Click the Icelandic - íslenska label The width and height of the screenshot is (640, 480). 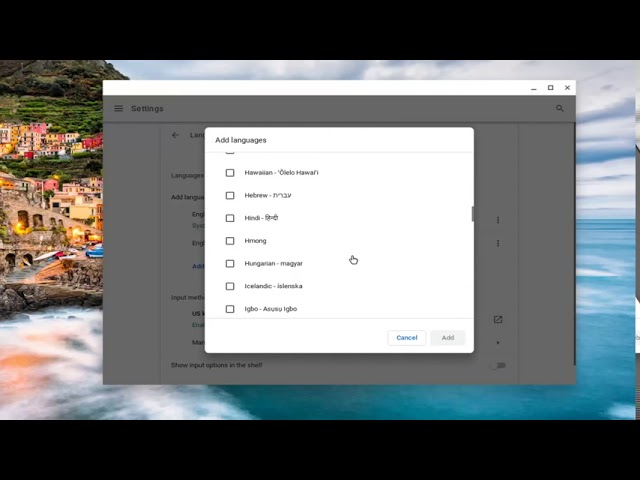(x=273, y=286)
